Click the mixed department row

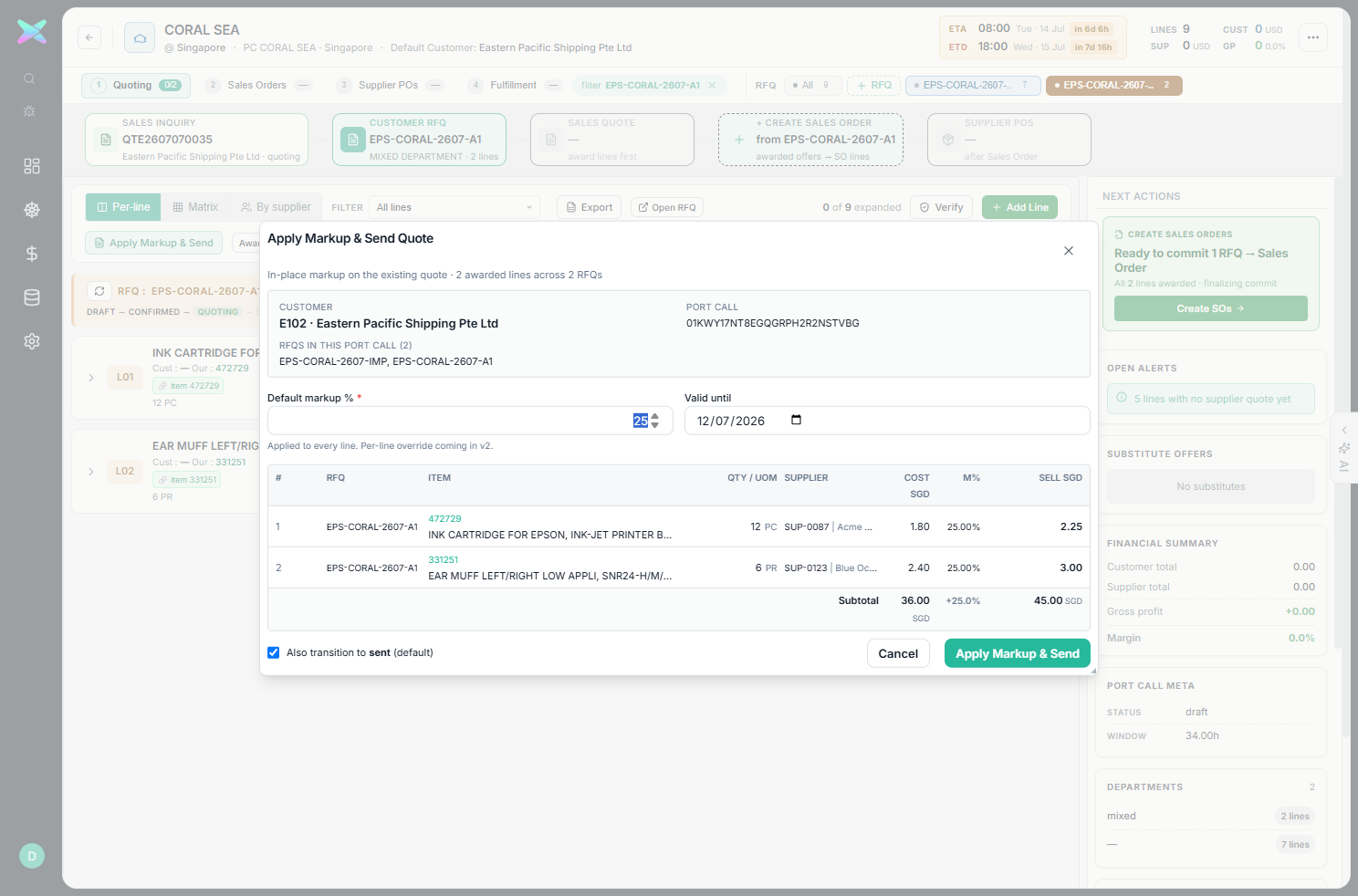tap(1210, 817)
